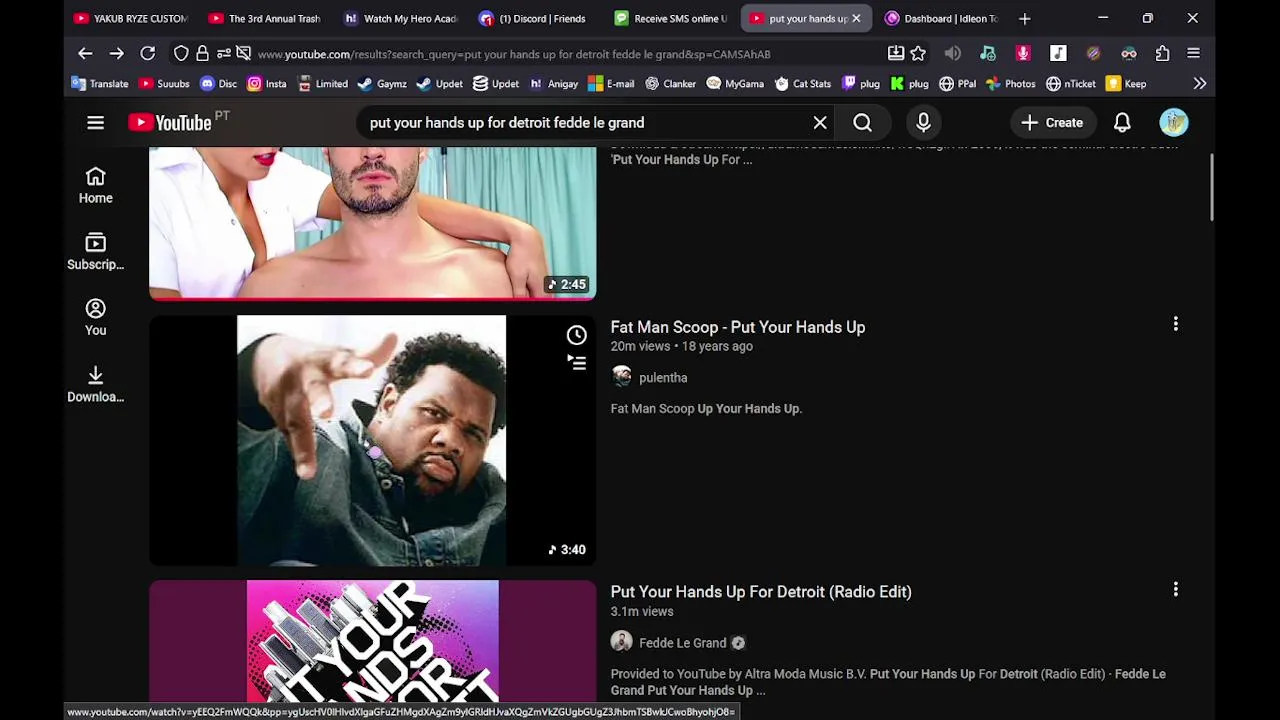The image size is (1280, 720).
Task: Open more options for Radio Edit video
Action: coord(1175,590)
